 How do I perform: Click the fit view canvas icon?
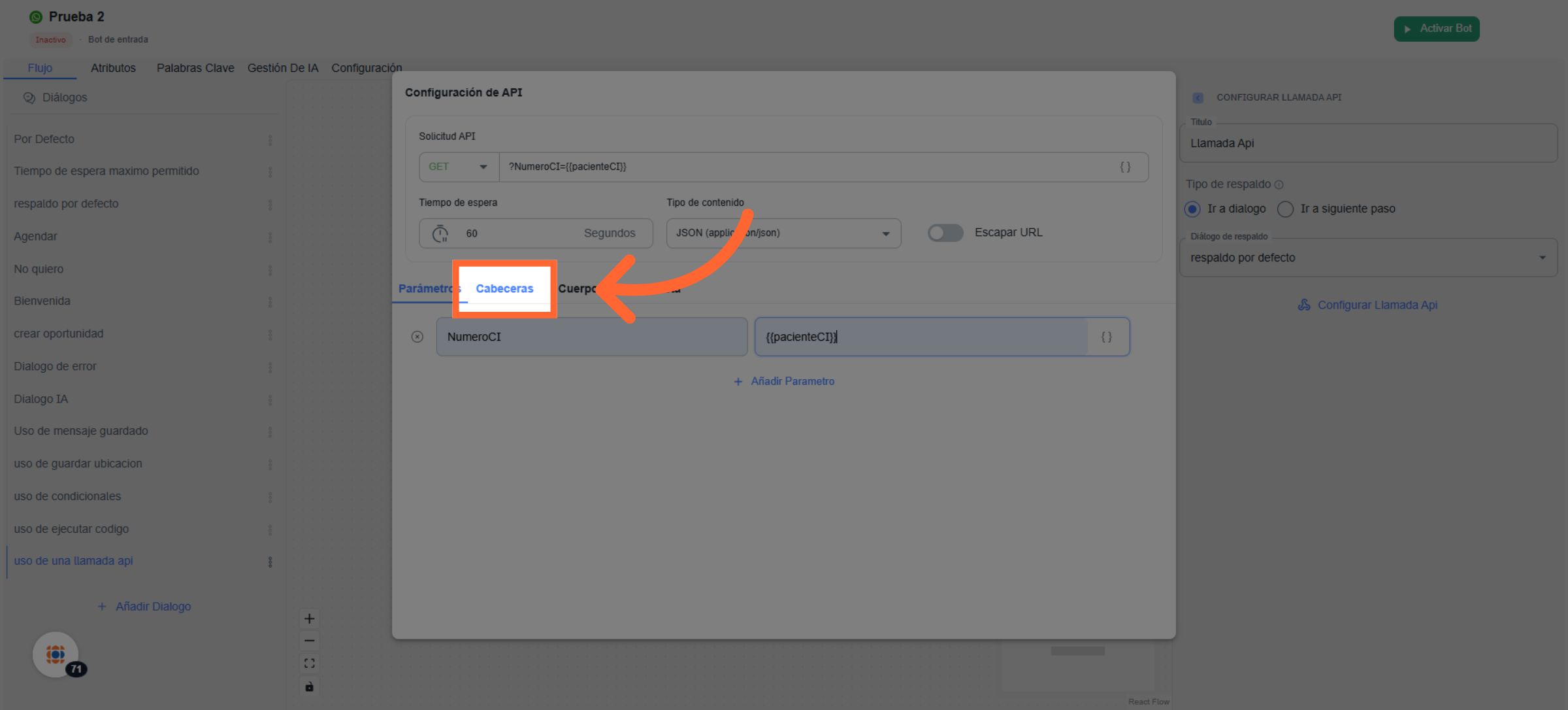pos(310,663)
